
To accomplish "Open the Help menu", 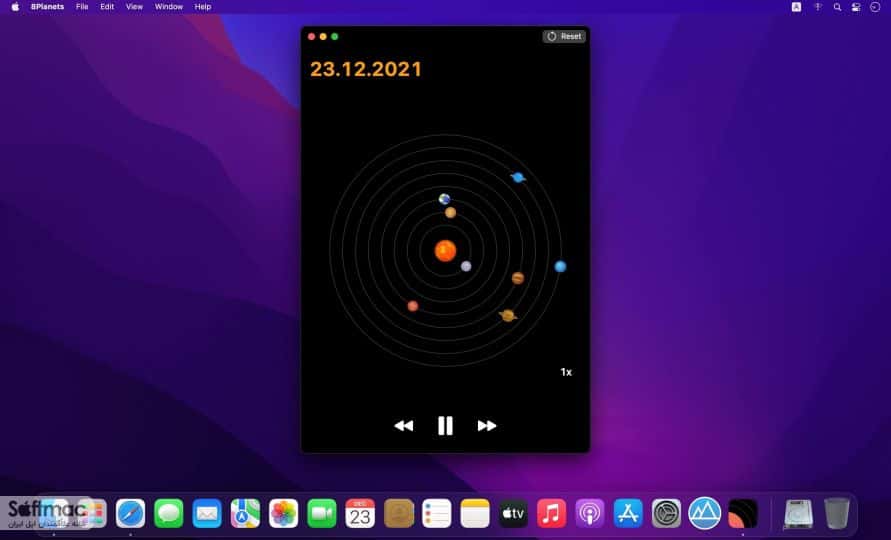I will [x=202, y=7].
